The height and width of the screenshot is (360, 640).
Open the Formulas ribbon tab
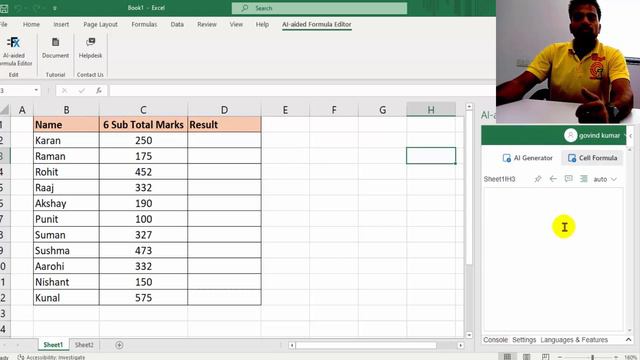click(144, 24)
